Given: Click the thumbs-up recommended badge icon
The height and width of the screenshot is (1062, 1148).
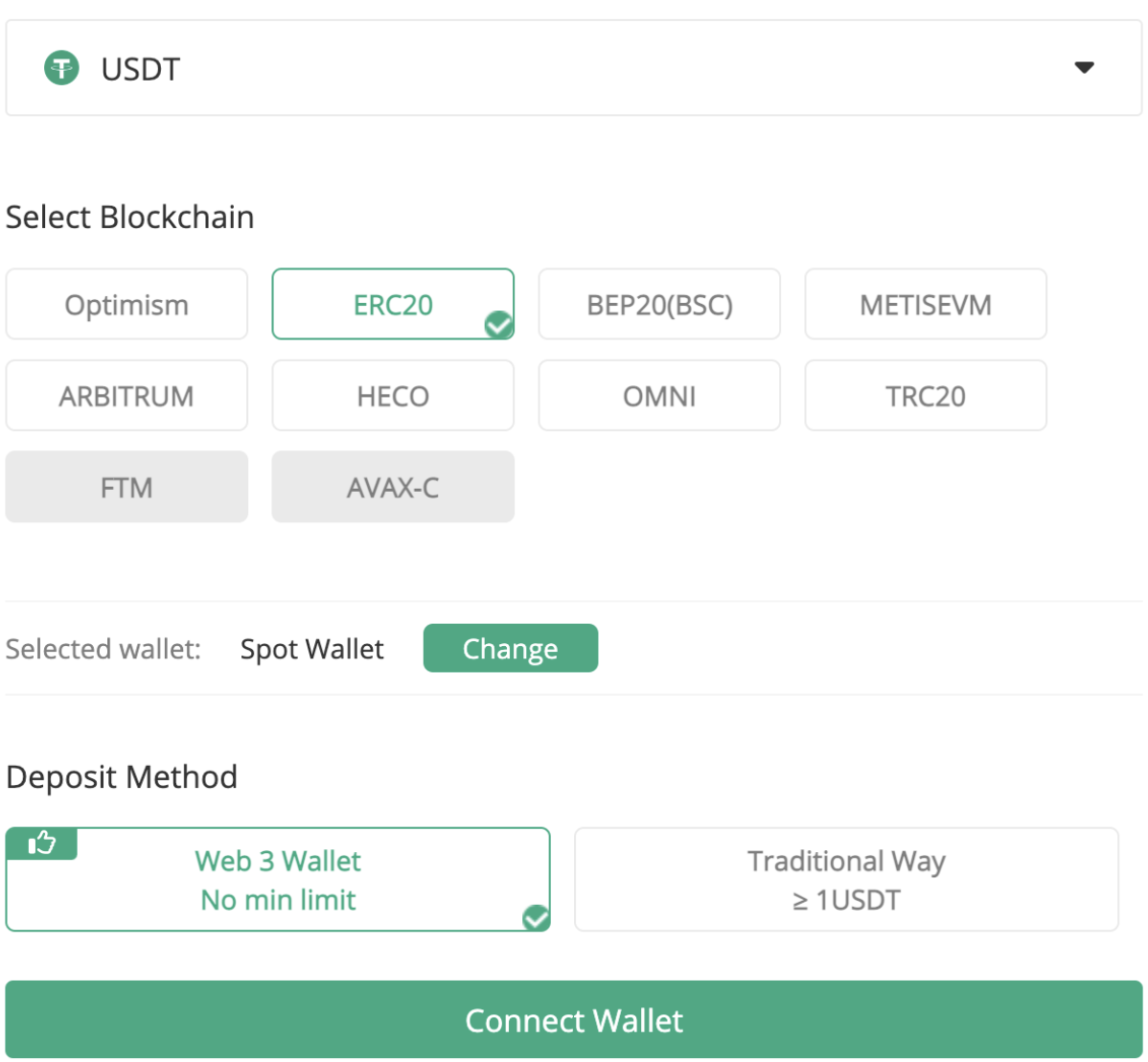Looking at the screenshot, I should tap(42, 843).
